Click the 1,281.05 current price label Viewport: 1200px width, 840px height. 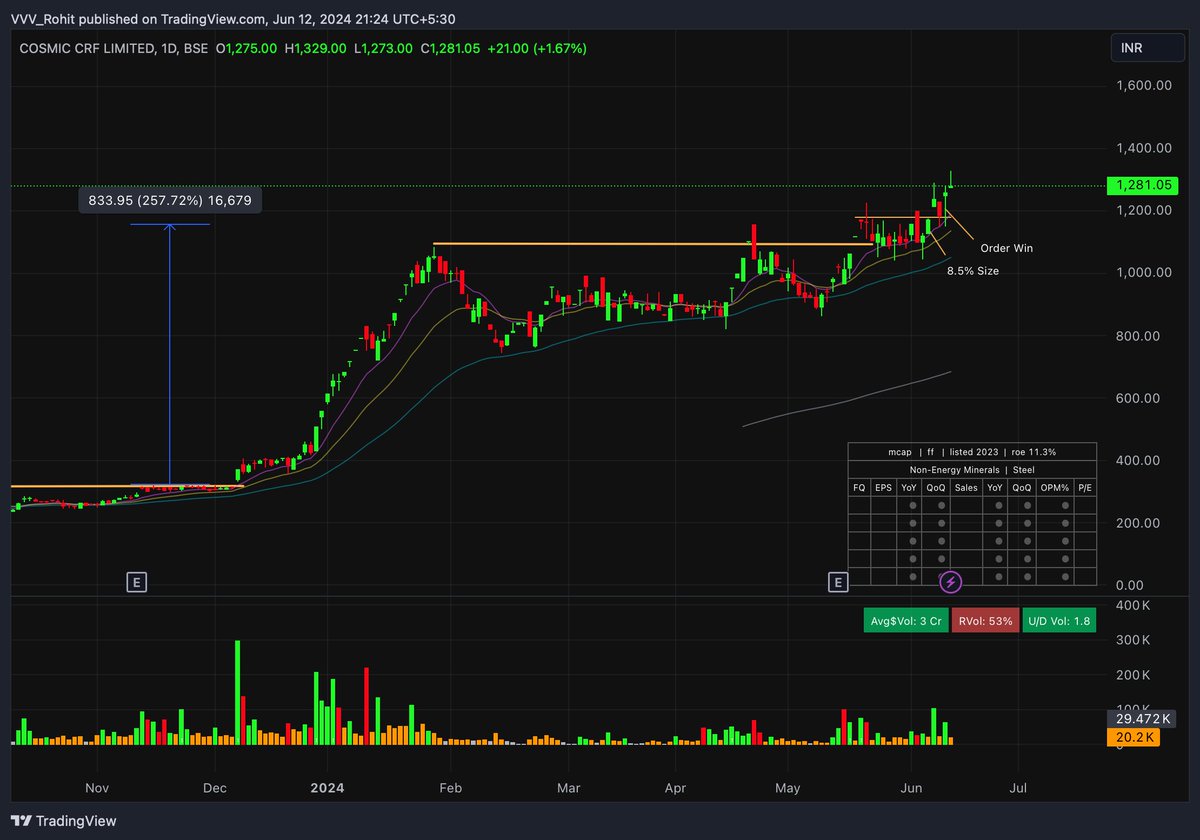[1142, 185]
